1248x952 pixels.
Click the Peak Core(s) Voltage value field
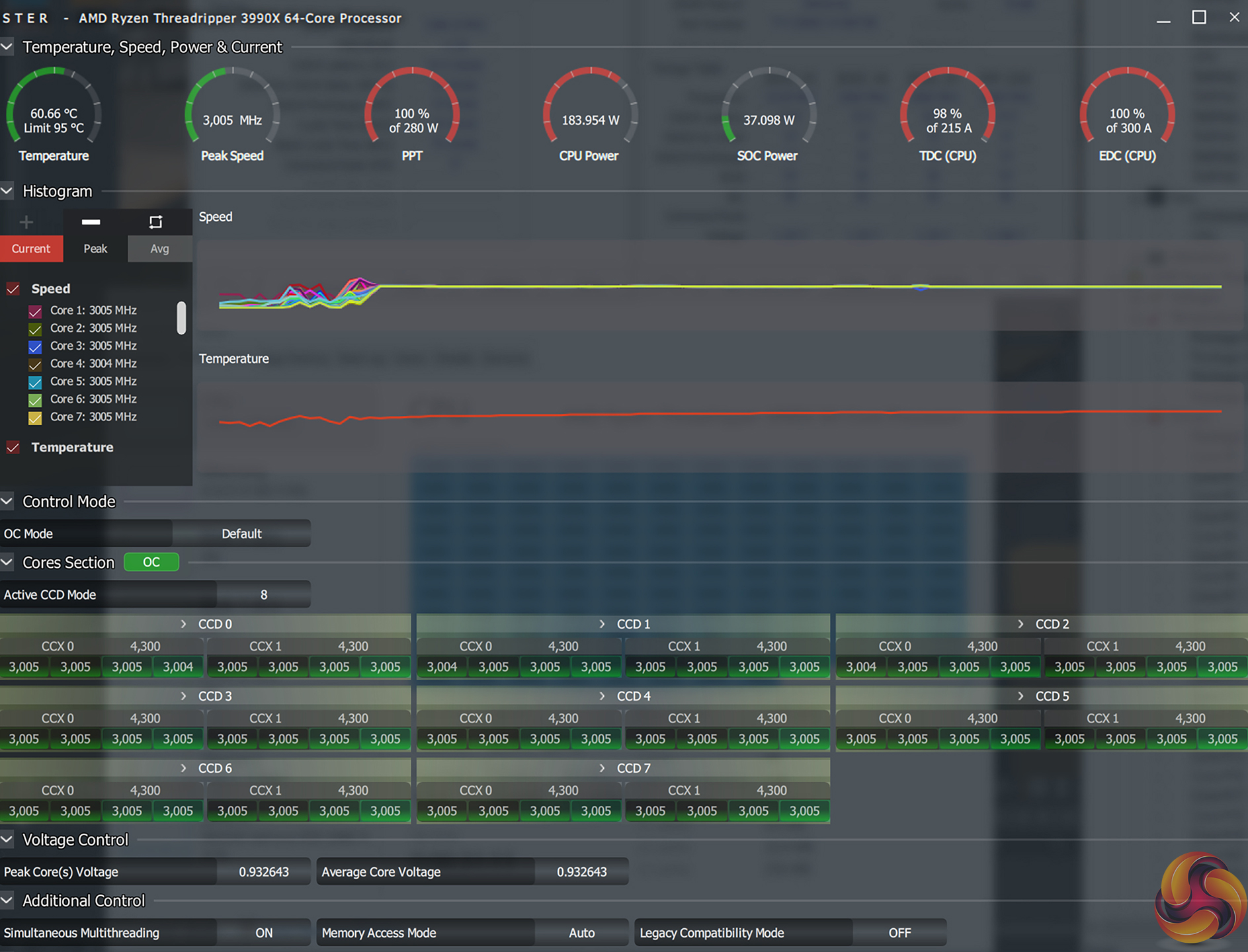tap(263, 872)
